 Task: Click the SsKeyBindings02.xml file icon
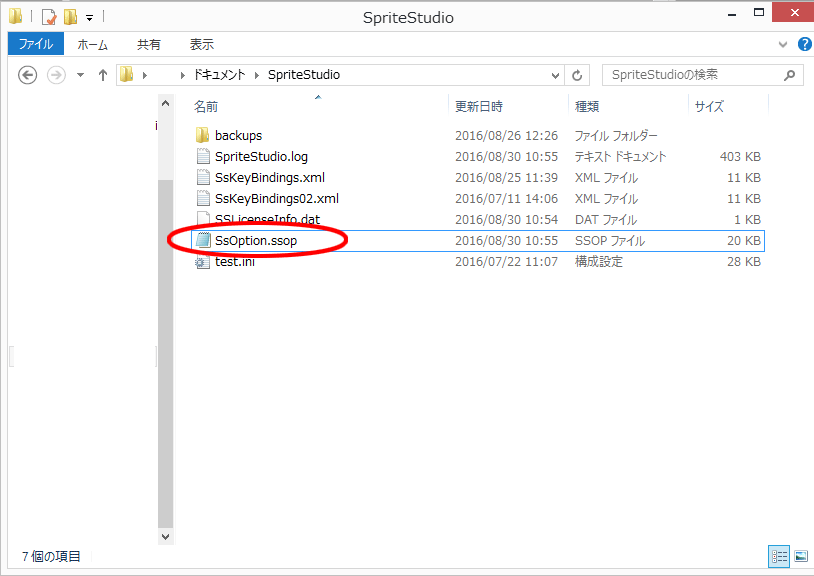(203, 199)
